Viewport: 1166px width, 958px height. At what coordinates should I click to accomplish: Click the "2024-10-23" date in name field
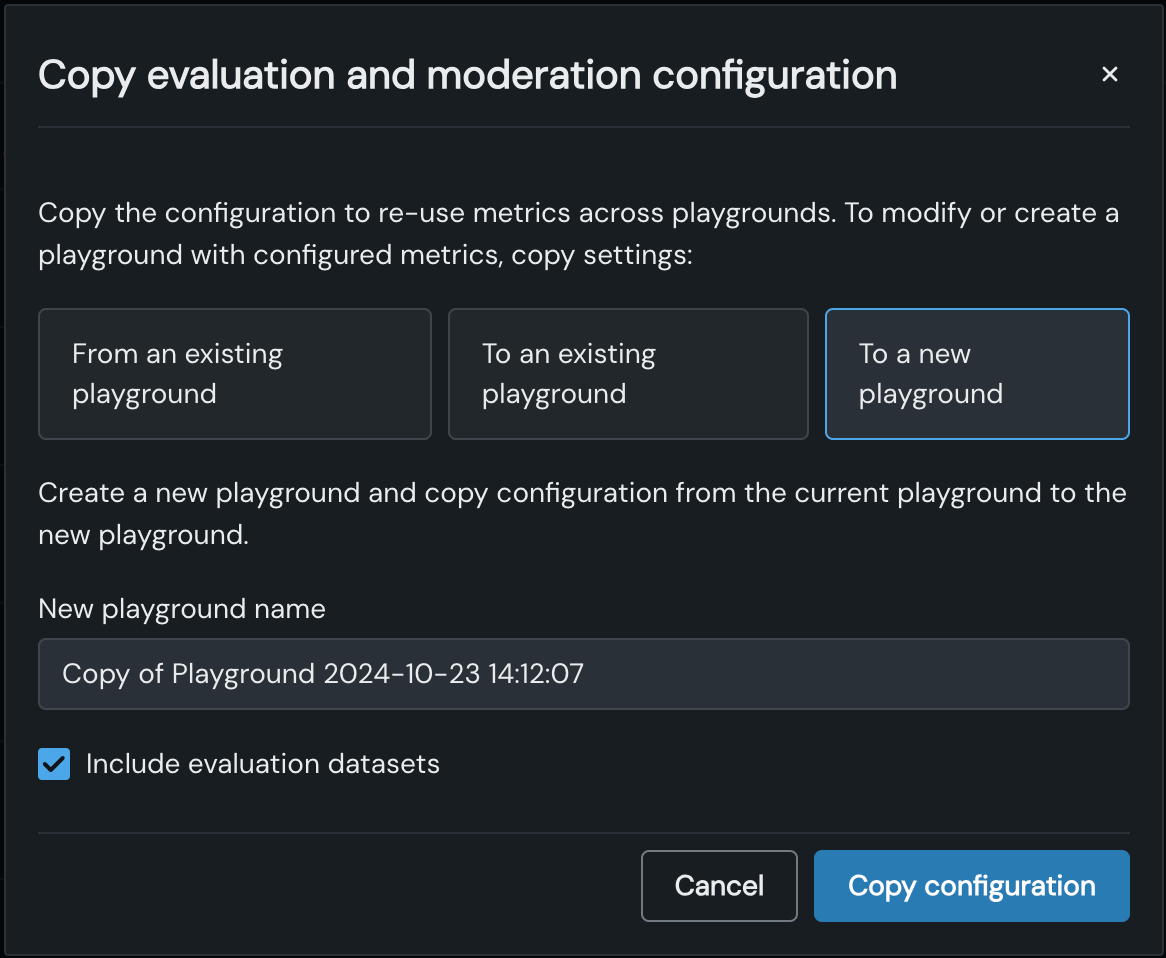pyautogui.click(x=400, y=674)
